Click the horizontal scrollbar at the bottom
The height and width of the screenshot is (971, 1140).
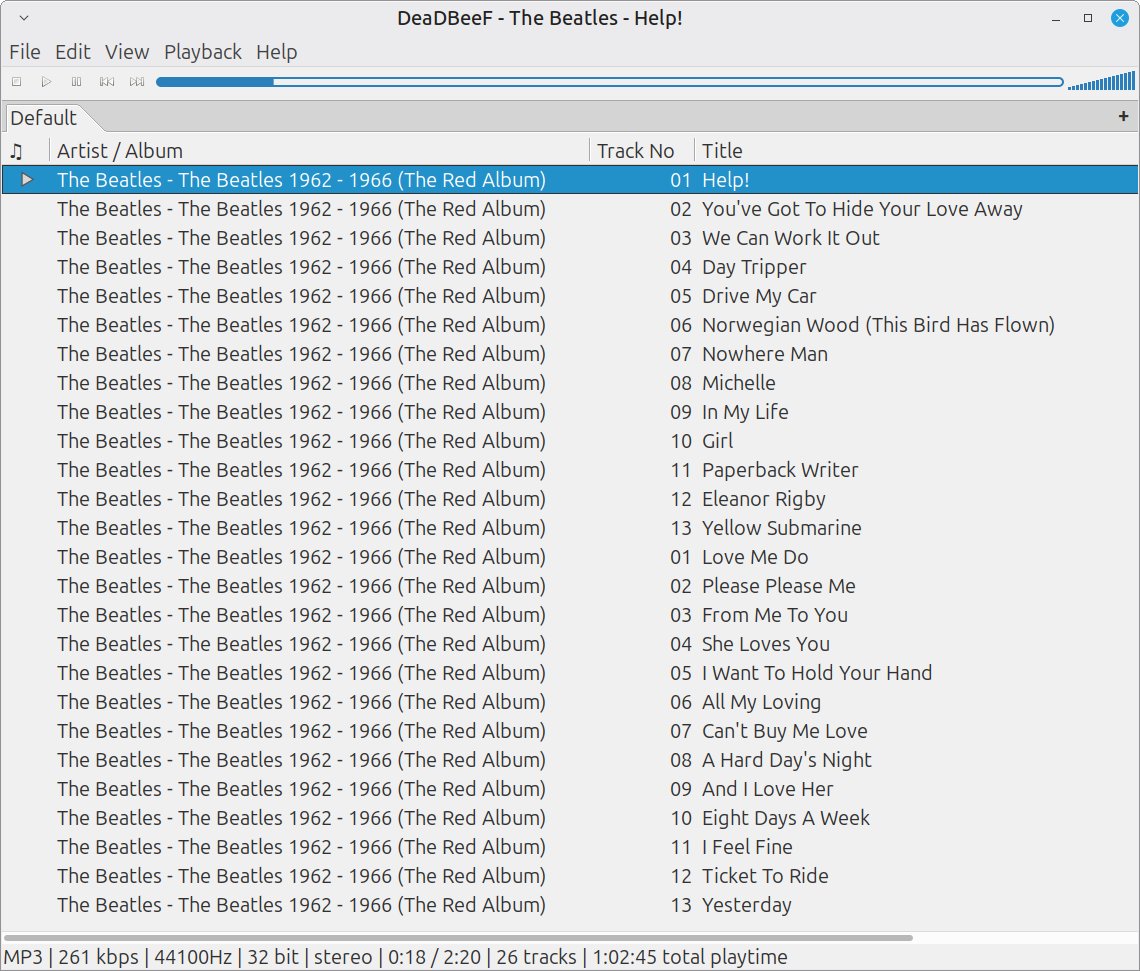click(x=458, y=938)
